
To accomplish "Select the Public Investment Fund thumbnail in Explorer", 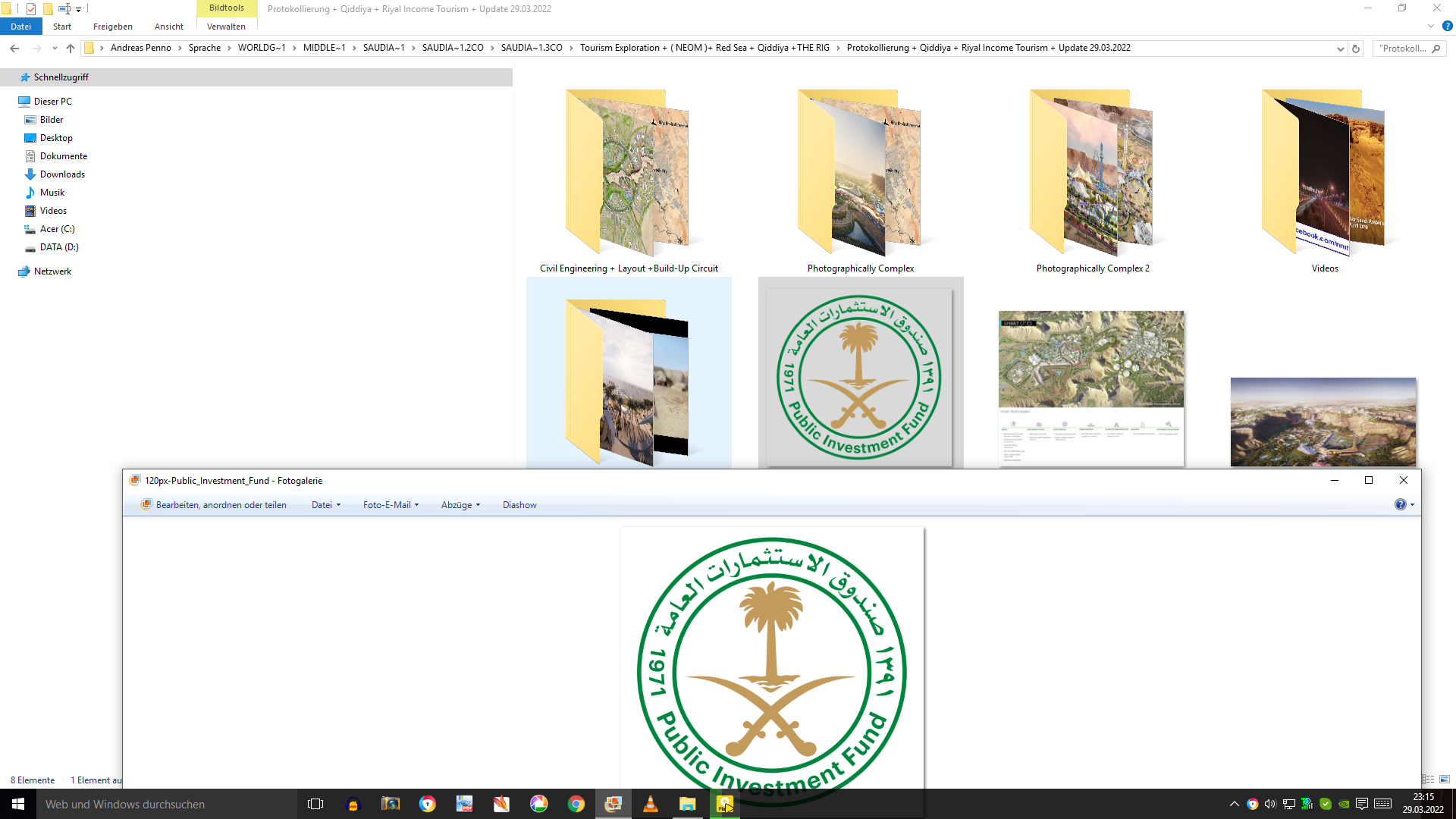I will 861,377.
